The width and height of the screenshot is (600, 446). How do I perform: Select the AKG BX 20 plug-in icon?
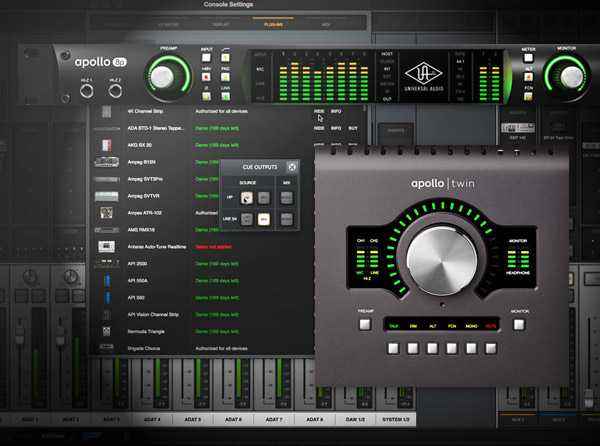tap(106, 145)
